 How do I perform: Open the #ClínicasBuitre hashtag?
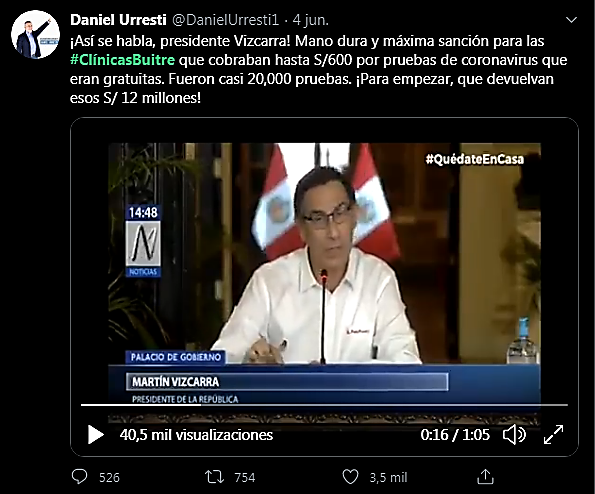pyautogui.click(x=123, y=60)
